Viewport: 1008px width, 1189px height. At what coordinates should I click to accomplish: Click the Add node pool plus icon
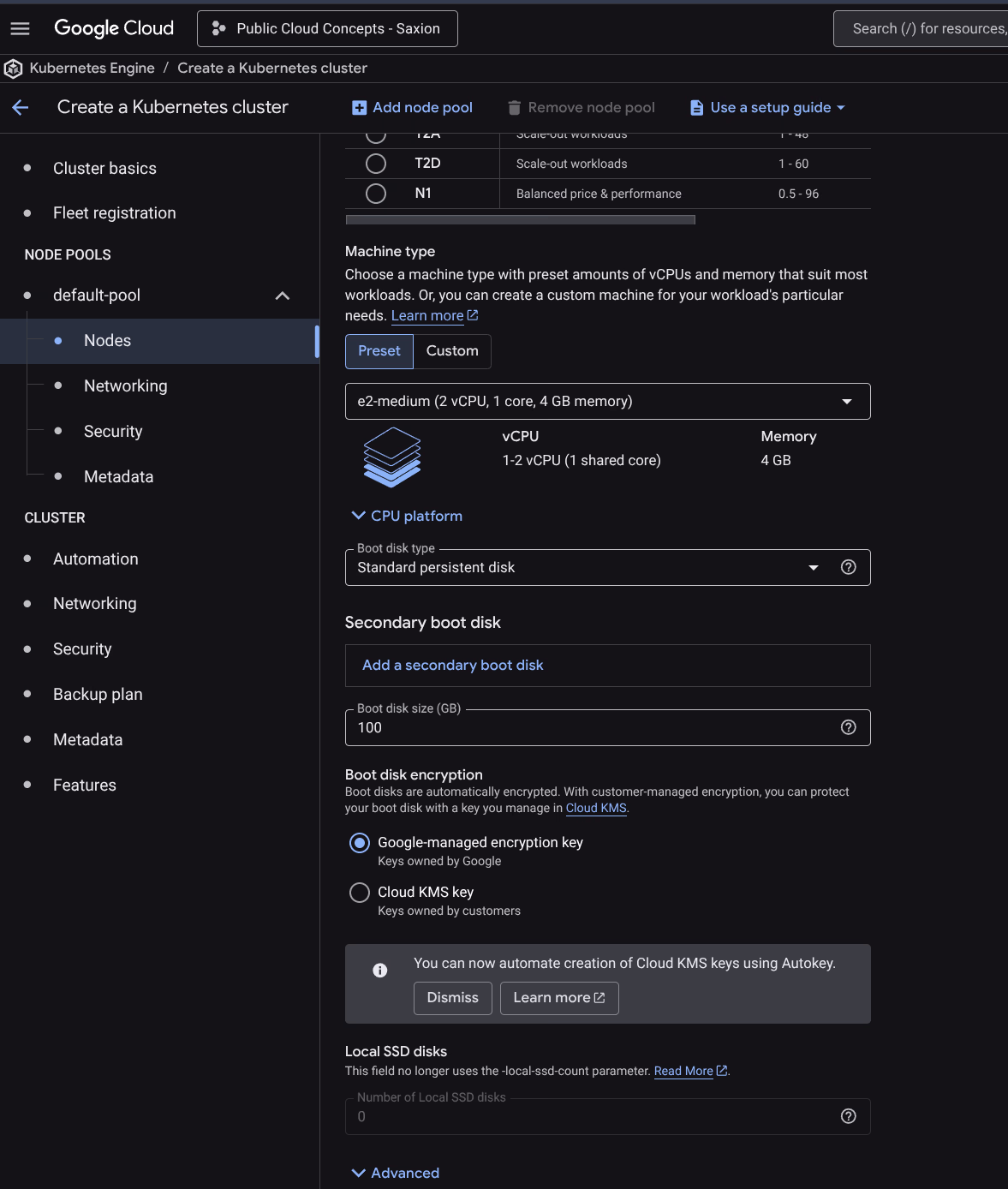pyautogui.click(x=359, y=108)
